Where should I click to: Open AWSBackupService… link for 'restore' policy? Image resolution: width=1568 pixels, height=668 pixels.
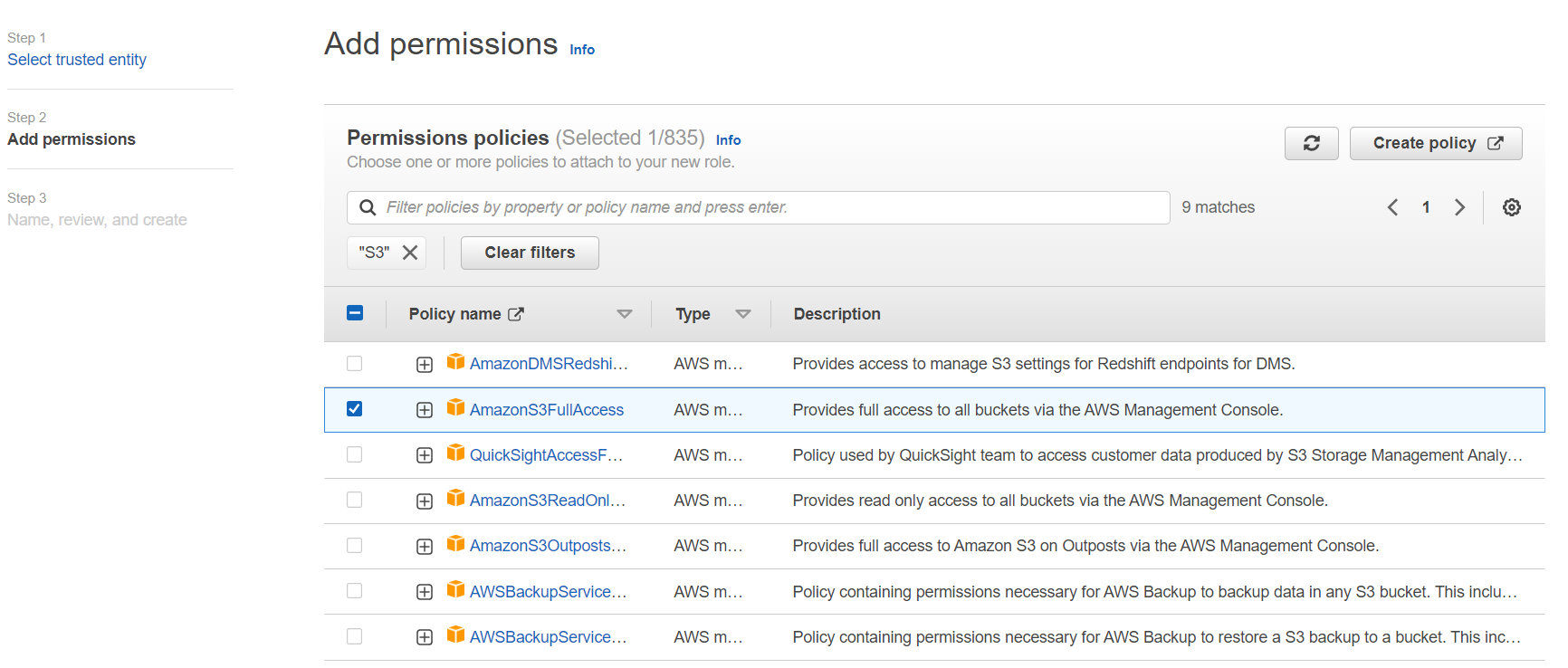pyautogui.click(x=548, y=637)
